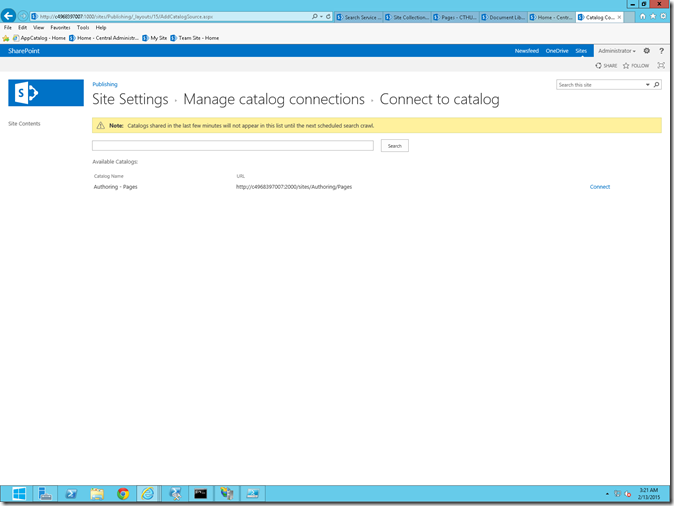Click the Manage catalog connections title link
674x506 pixels.
(274, 99)
